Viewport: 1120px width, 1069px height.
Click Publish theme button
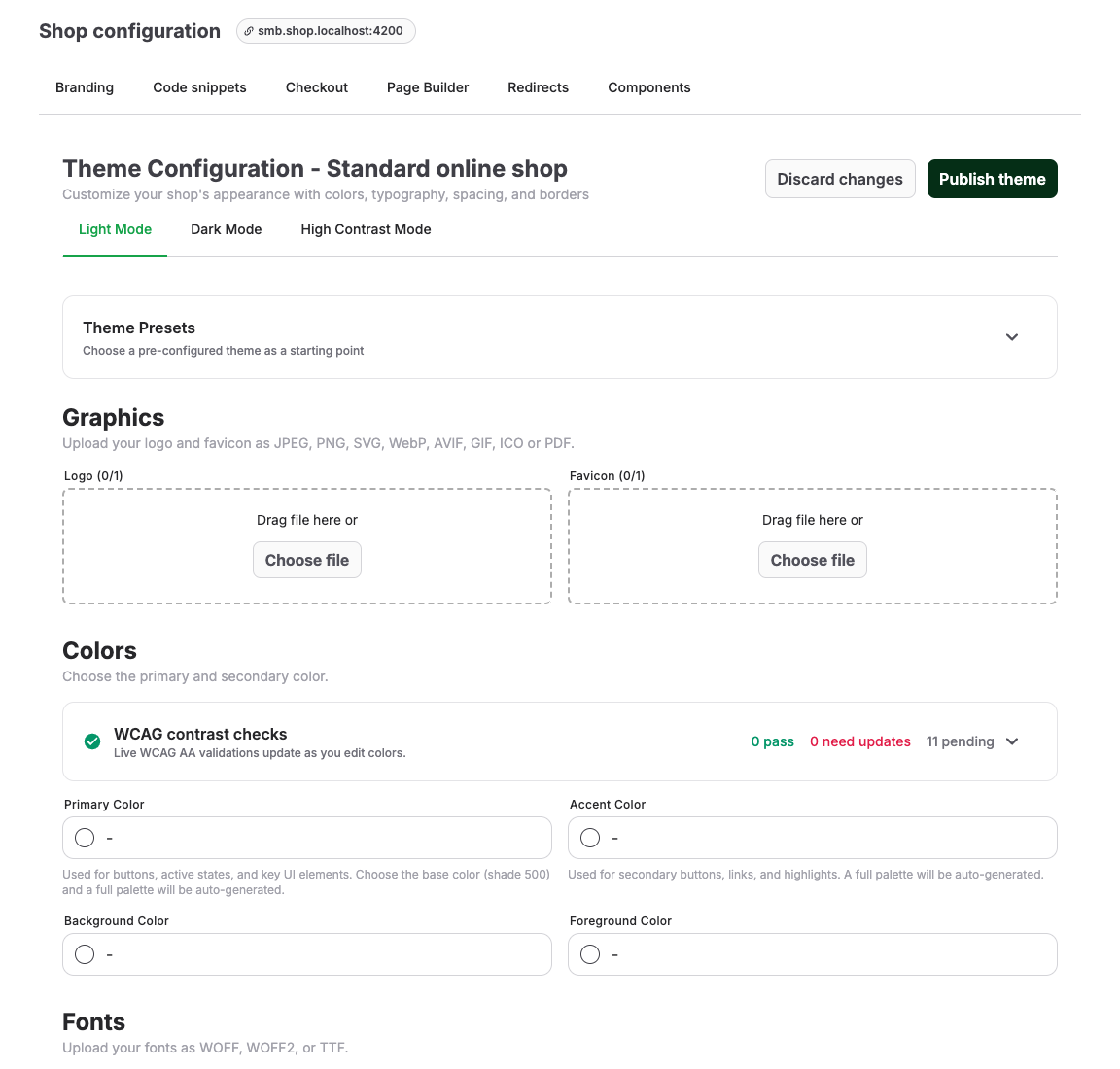992,179
